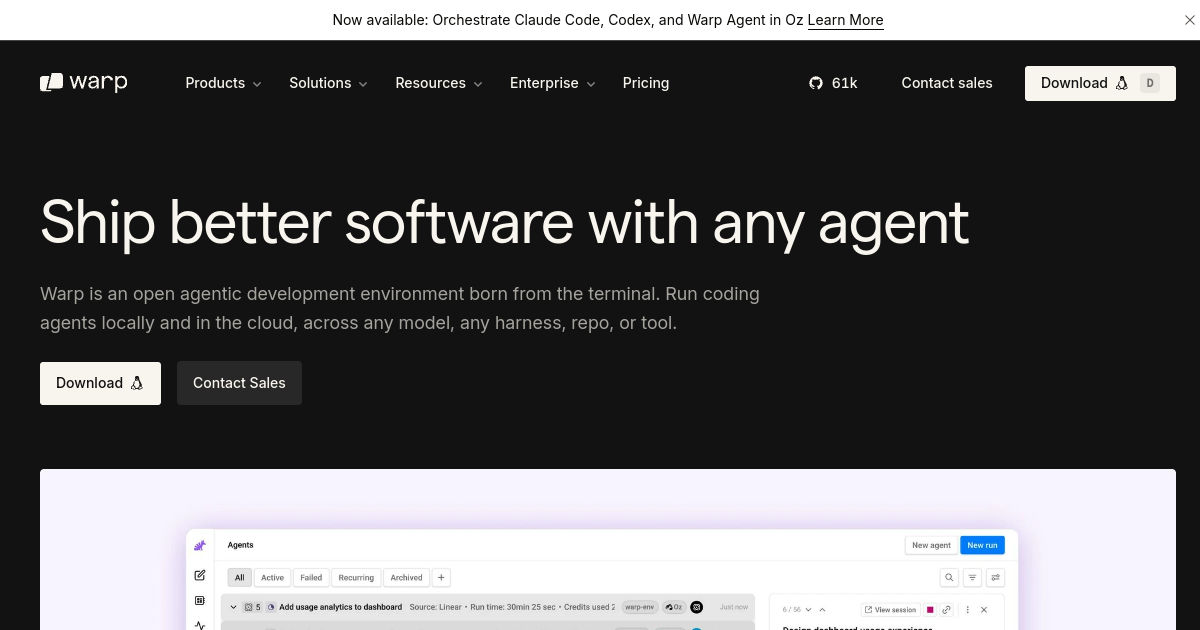Click the compose edit icon in sidebar
Viewport: 1200px width, 630px height.
(x=200, y=575)
